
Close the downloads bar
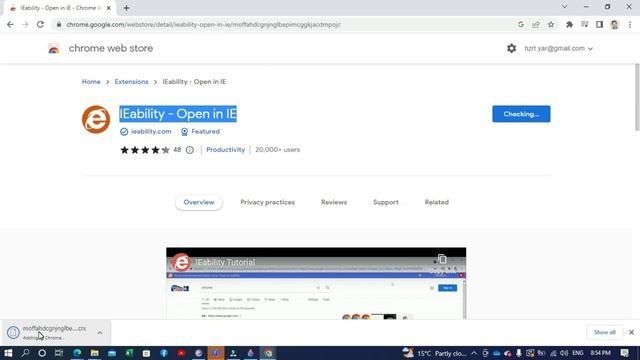point(631,332)
